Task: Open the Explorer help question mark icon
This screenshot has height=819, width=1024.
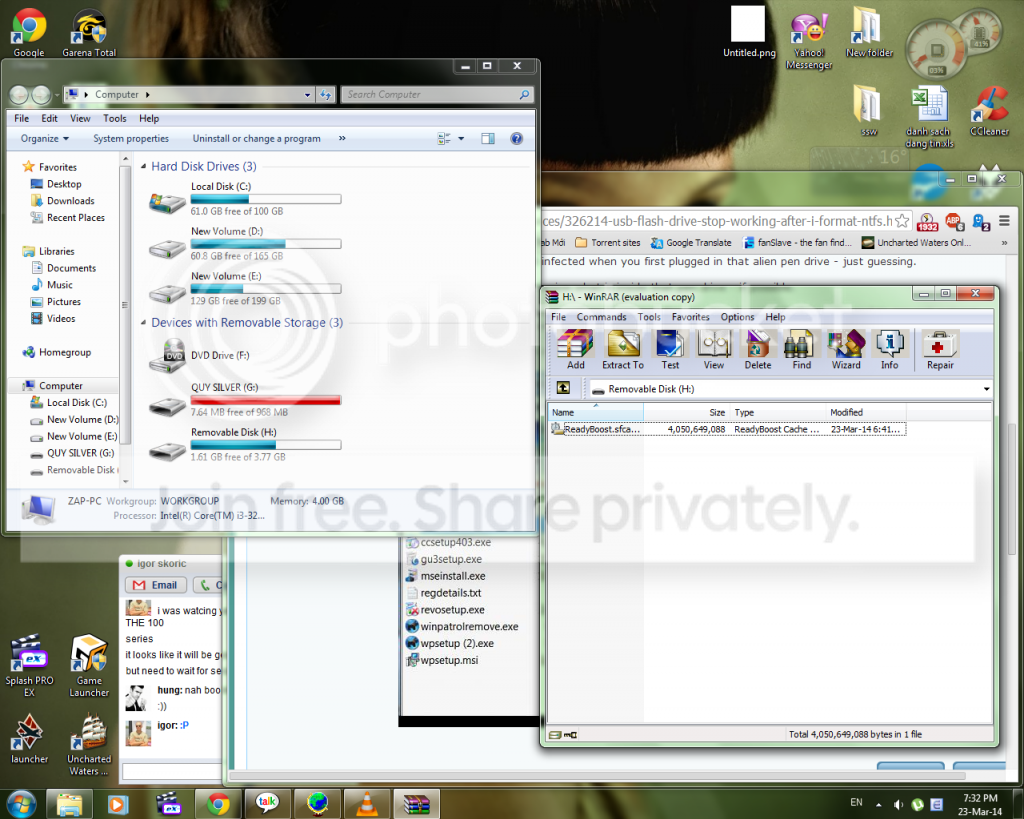Action: [x=517, y=138]
